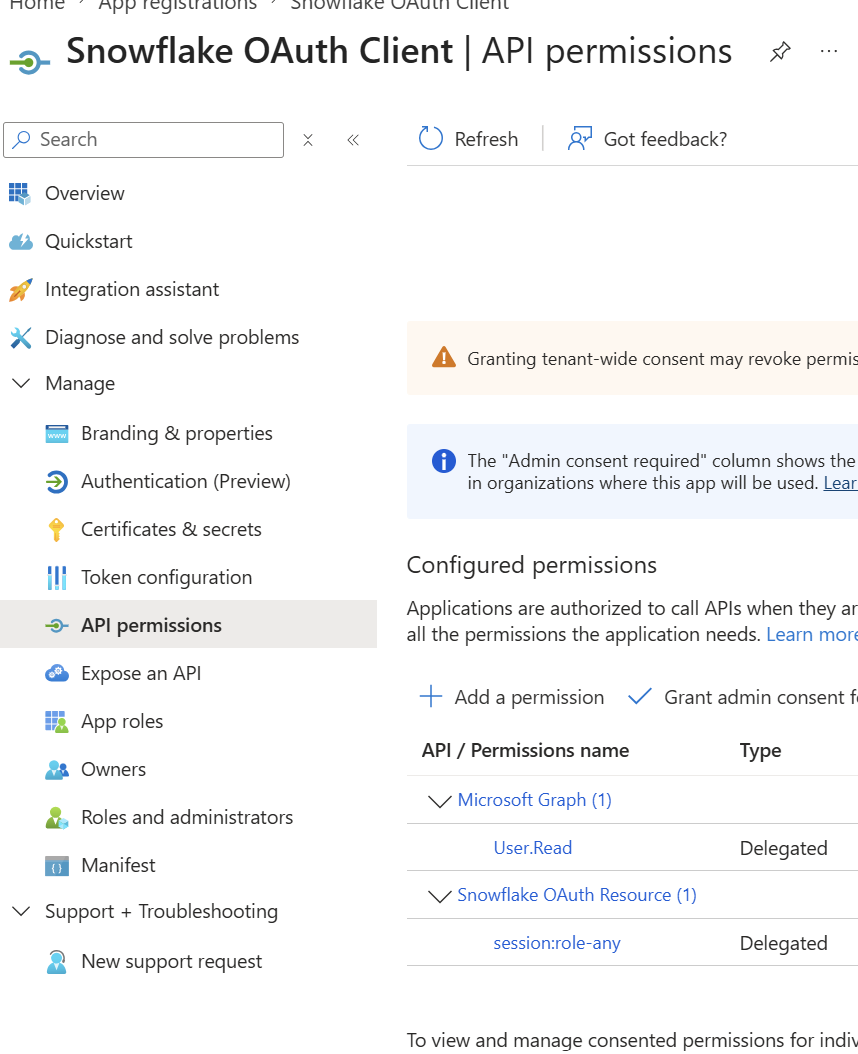The width and height of the screenshot is (858, 1054).
Task: Click the Overview grid icon
Action: (x=20, y=194)
